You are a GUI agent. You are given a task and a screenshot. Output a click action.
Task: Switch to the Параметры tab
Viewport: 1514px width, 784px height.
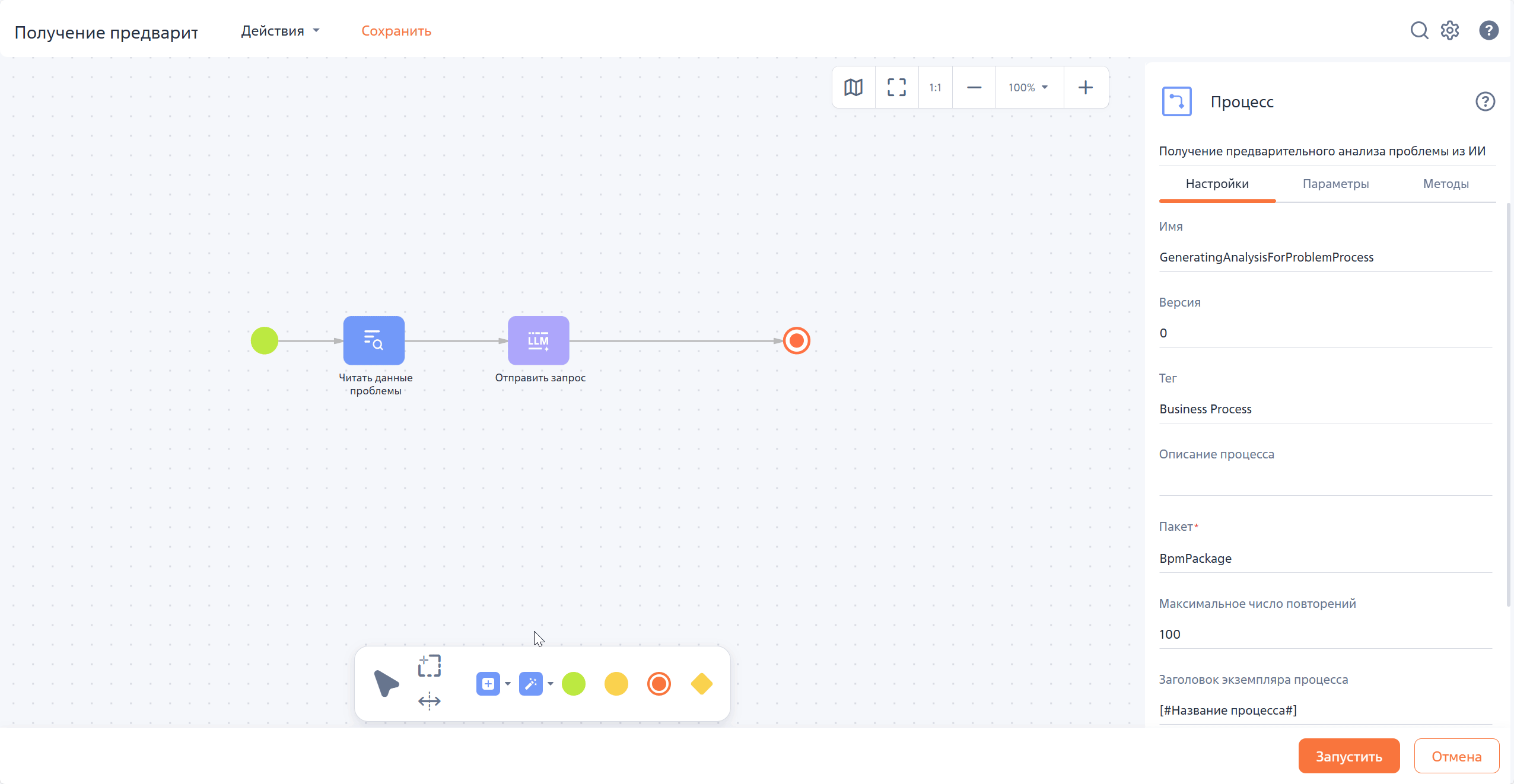tap(1335, 184)
